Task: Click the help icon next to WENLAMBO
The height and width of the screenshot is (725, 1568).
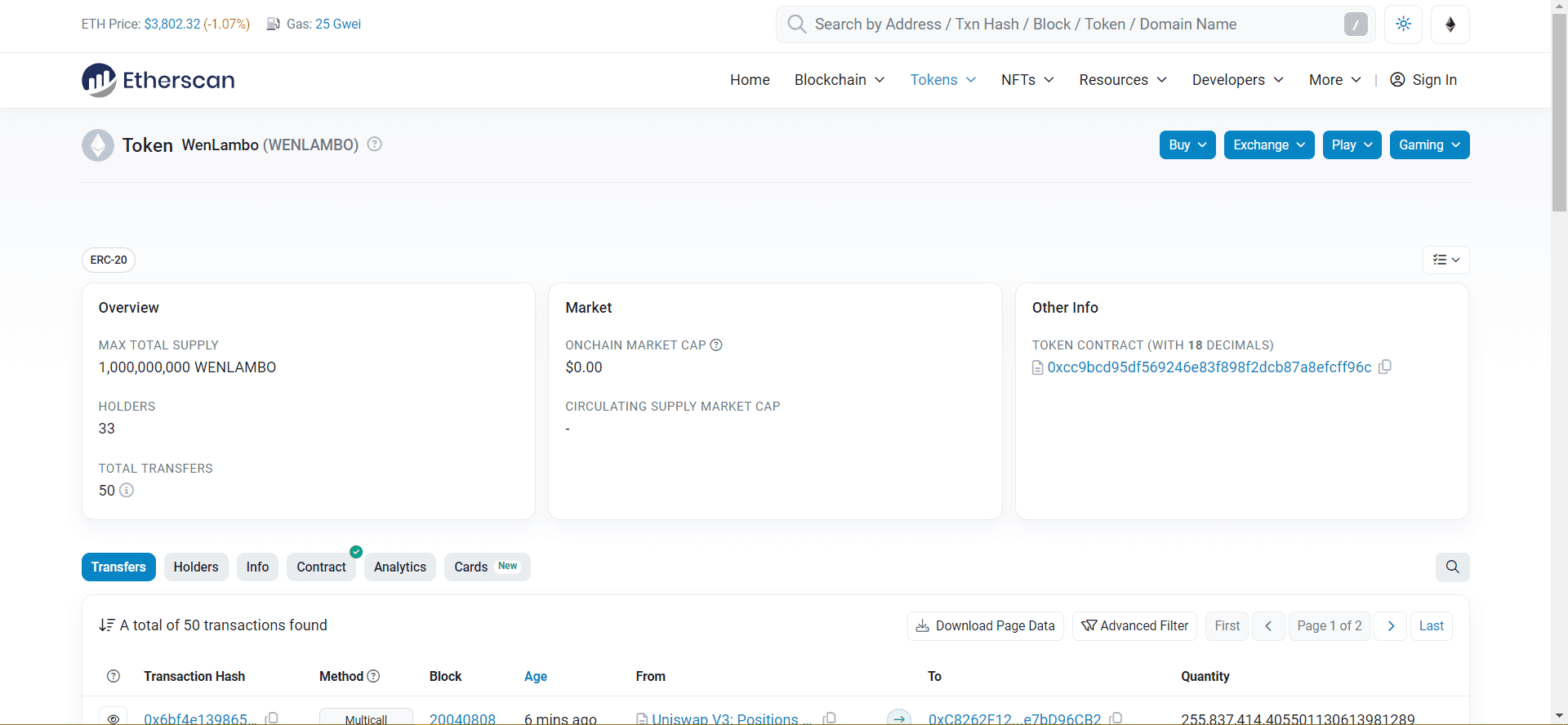Action: pyautogui.click(x=375, y=145)
